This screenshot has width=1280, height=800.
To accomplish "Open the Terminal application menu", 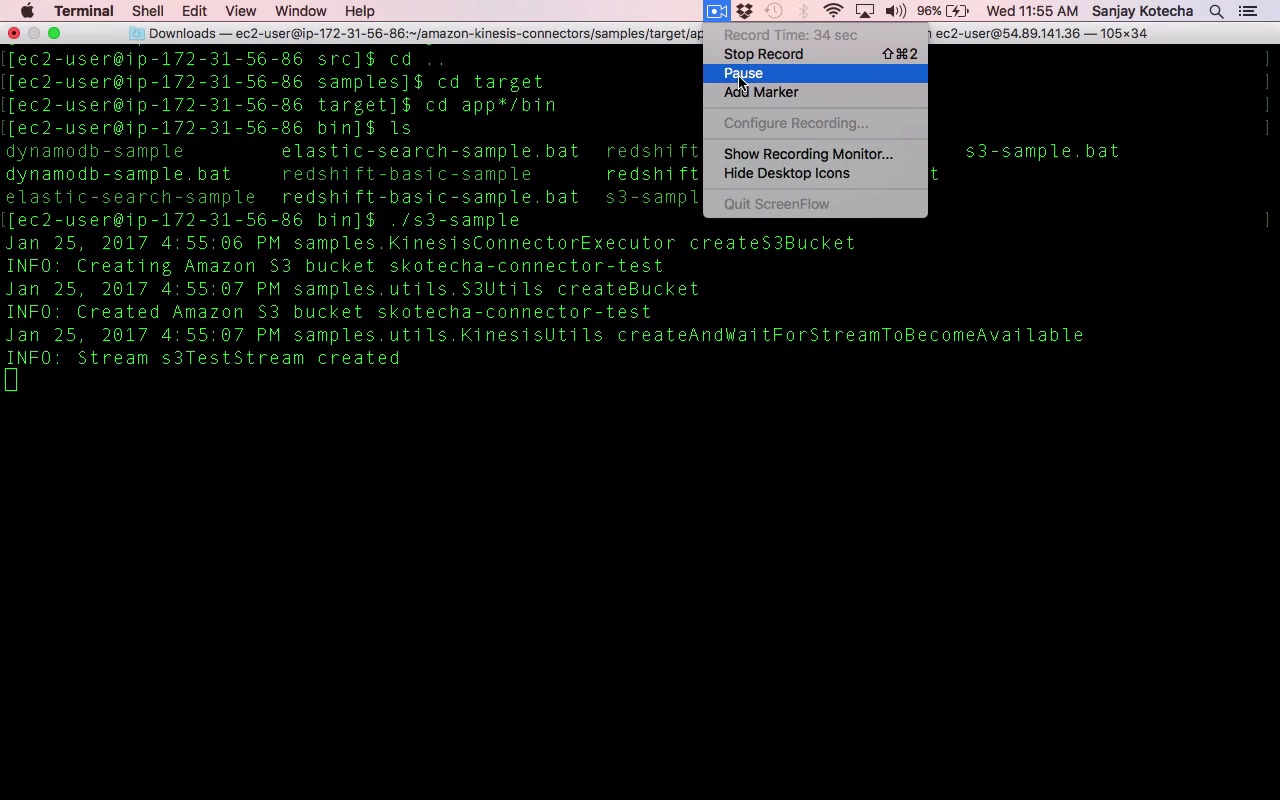I will click(x=84, y=11).
